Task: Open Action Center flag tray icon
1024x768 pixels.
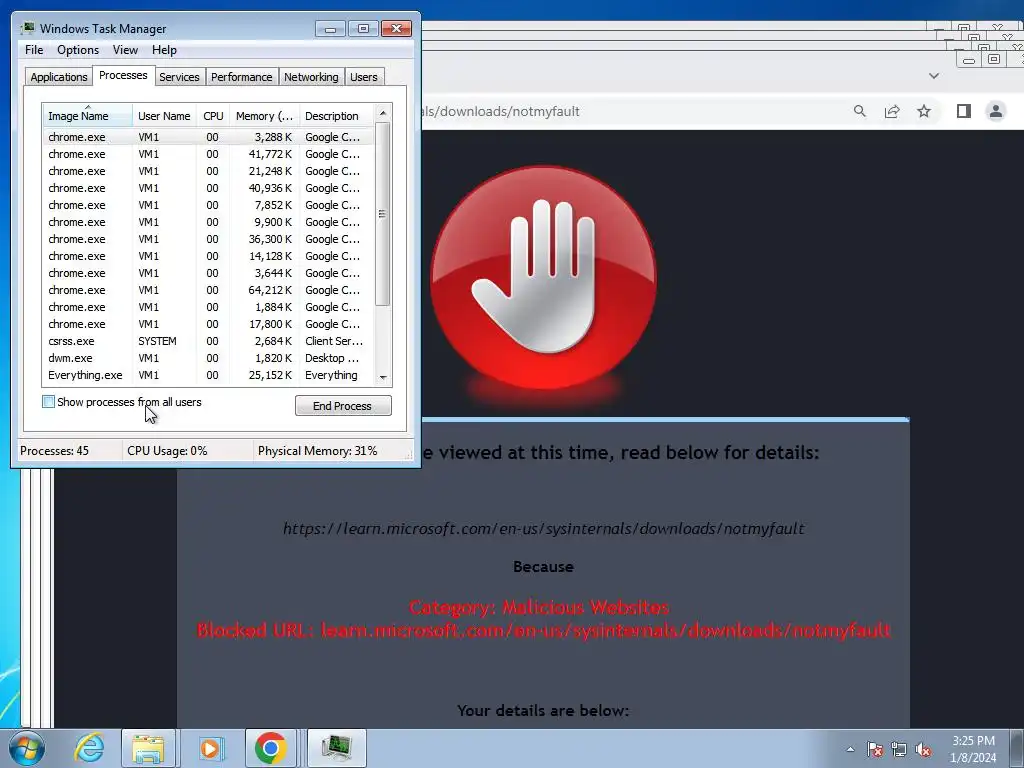Action: 875,749
